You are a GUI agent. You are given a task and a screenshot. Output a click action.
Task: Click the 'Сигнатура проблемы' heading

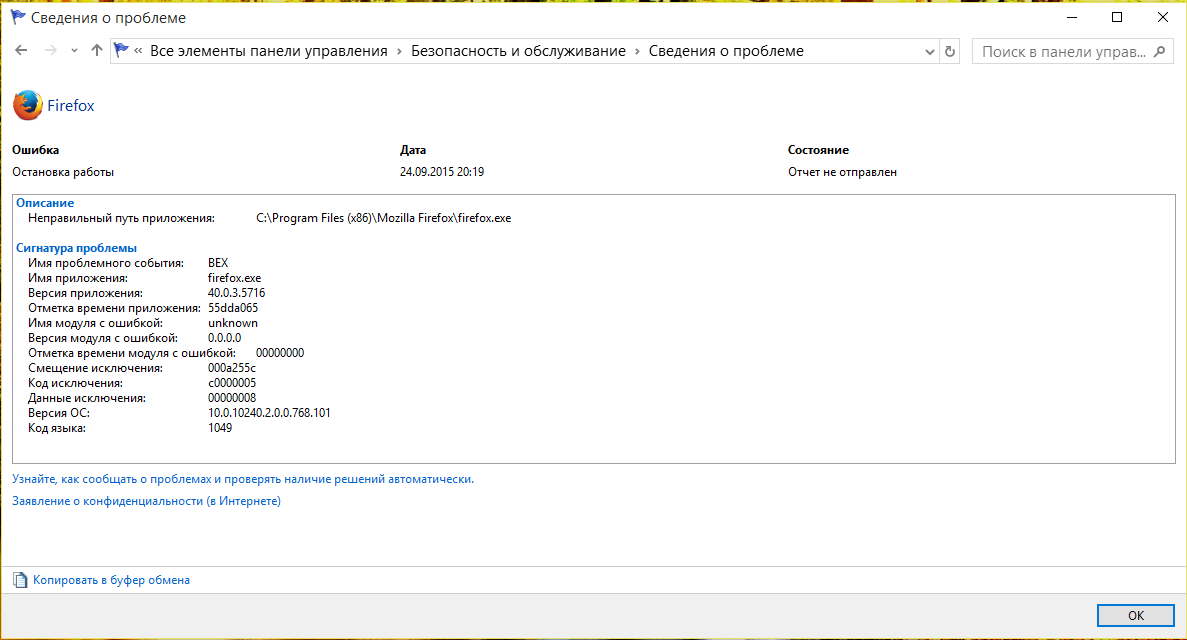coord(76,248)
